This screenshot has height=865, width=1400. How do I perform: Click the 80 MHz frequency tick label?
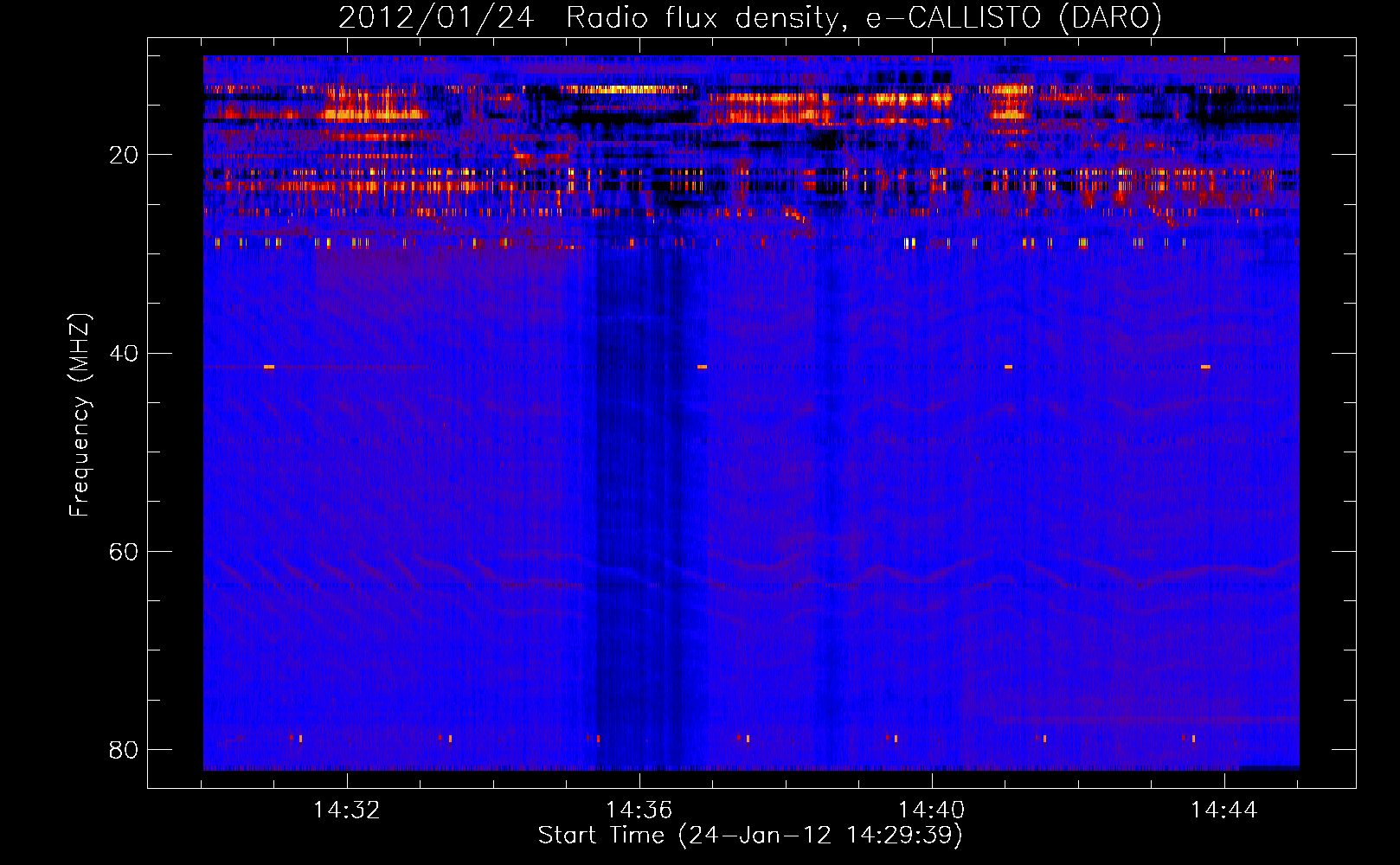pyautogui.click(x=124, y=749)
